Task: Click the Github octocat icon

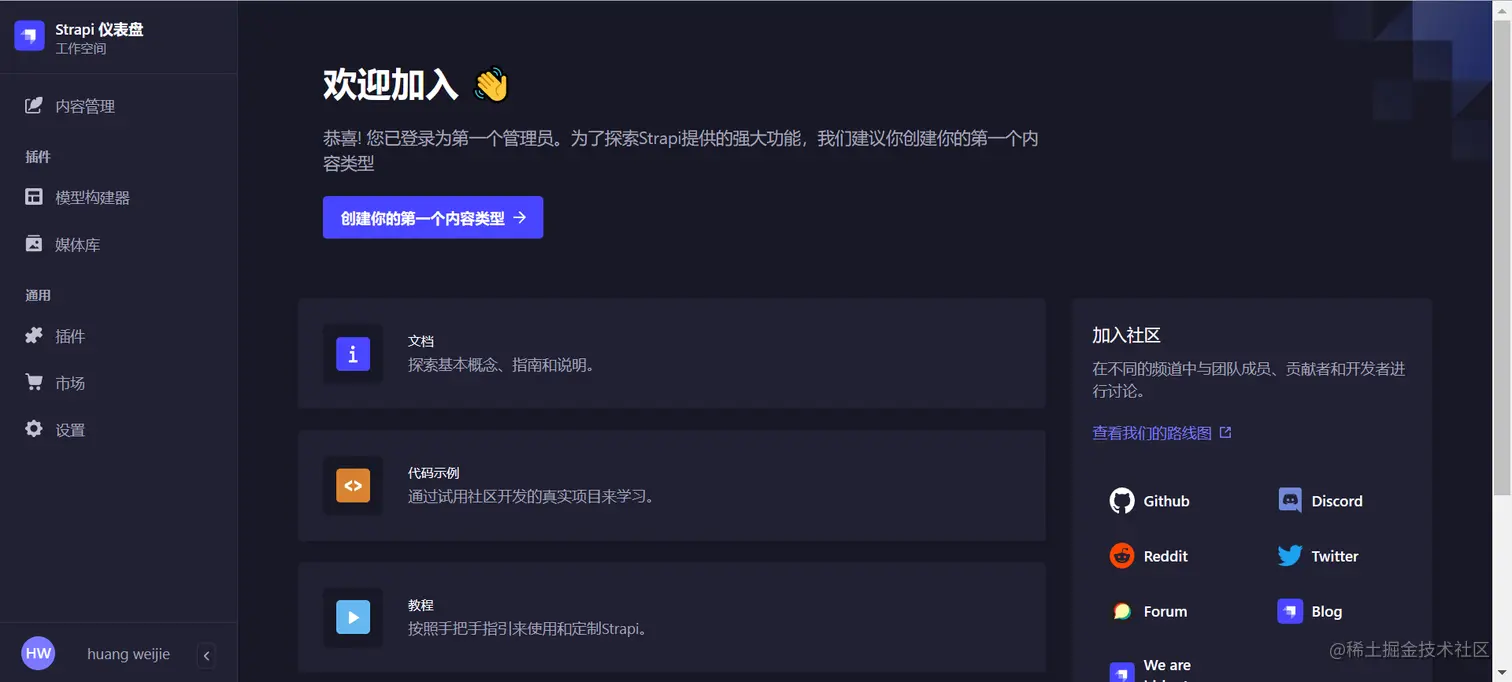Action: (x=1122, y=501)
